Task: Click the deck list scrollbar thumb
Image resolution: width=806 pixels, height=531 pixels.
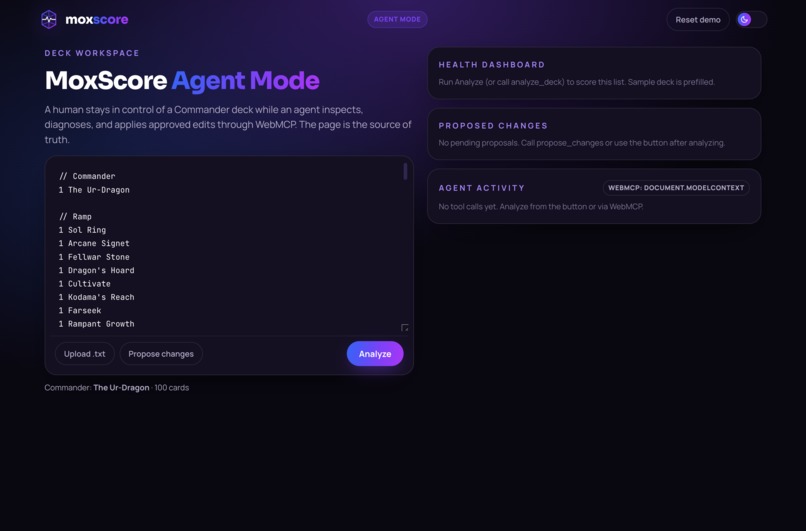Action: [405, 171]
